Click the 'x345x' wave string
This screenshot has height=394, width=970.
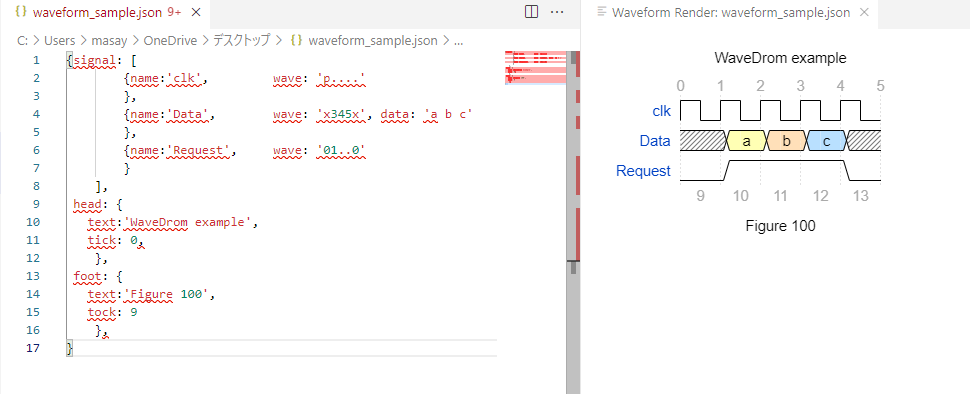click(x=341, y=114)
